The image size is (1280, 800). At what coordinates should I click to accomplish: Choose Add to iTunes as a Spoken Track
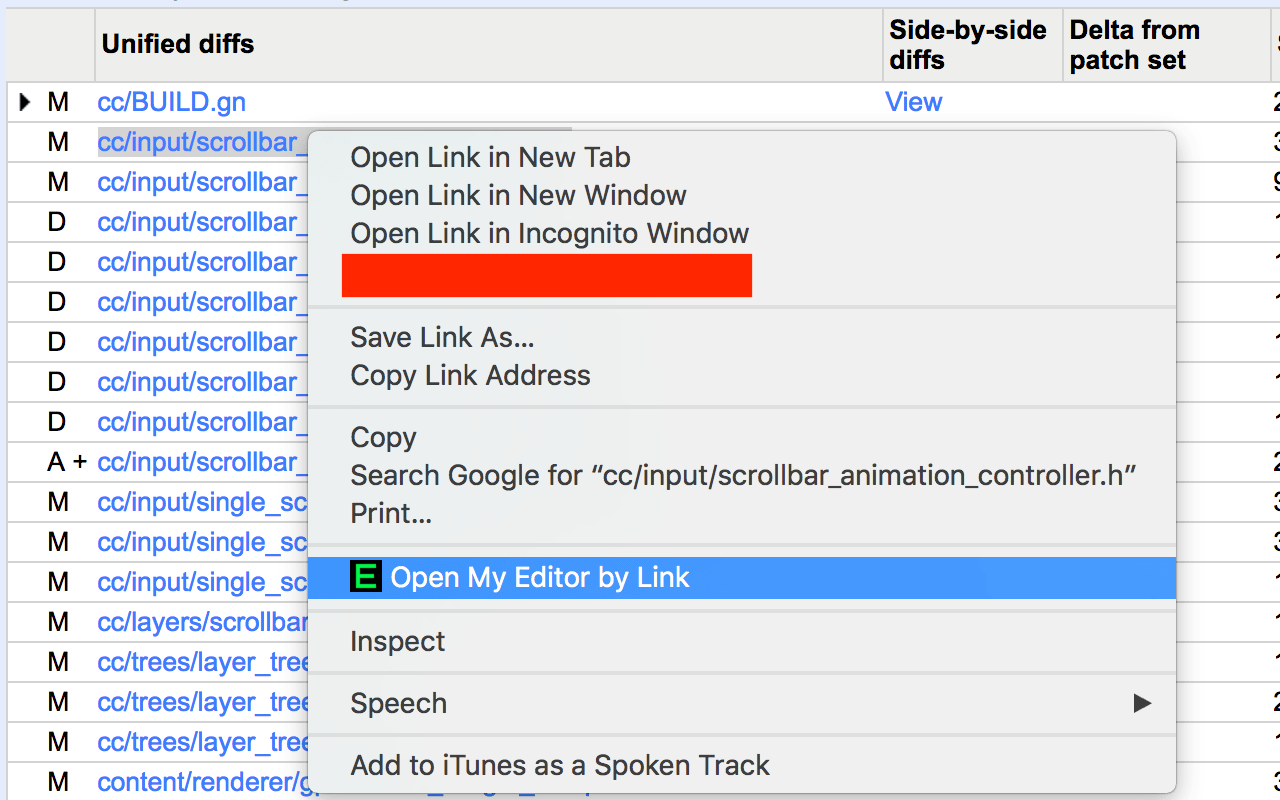[x=559, y=765]
